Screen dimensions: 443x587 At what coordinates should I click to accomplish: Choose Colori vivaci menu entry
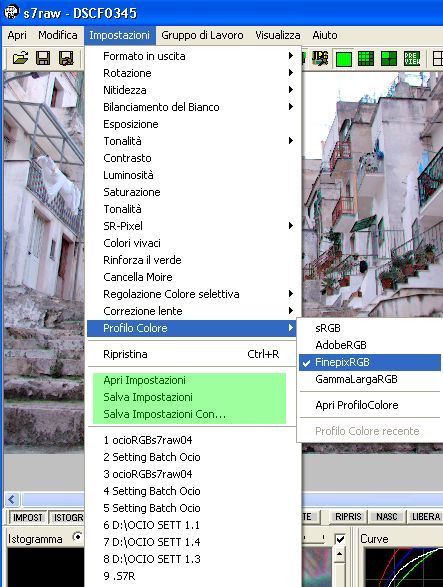(x=193, y=243)
